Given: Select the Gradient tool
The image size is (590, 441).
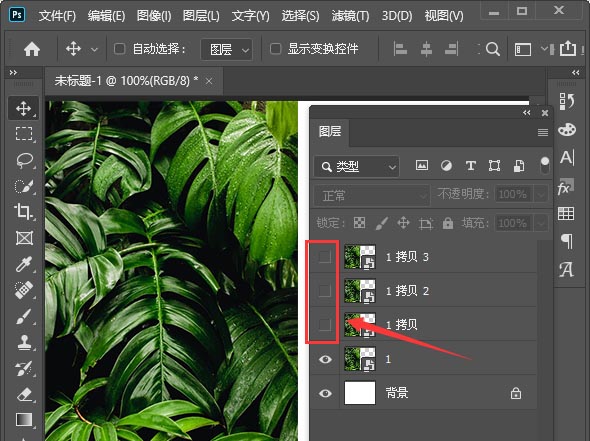Looking at the screenshot, I should [24, 420].
